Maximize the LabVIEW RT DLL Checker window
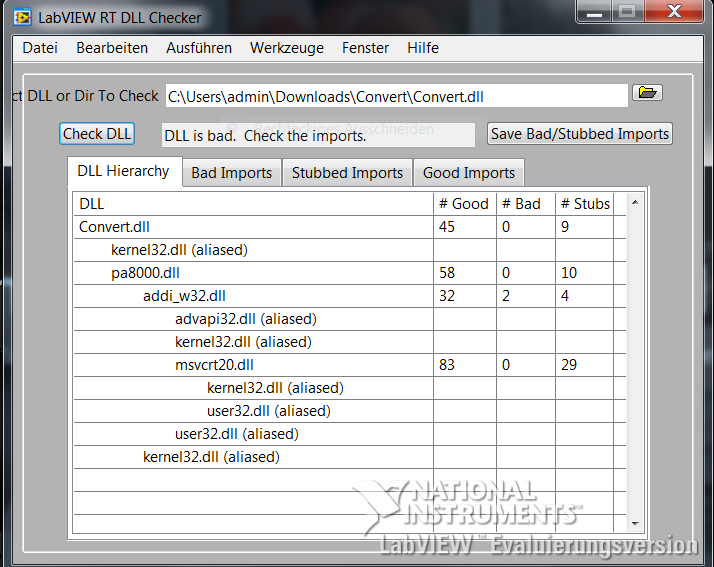Viewport: 714px width, 567px height. coord(627,11)
